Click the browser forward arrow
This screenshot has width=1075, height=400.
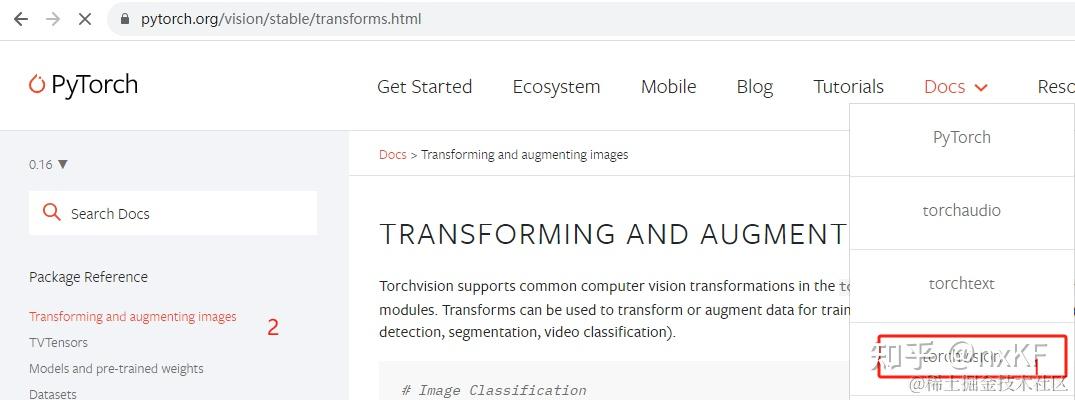52,19
